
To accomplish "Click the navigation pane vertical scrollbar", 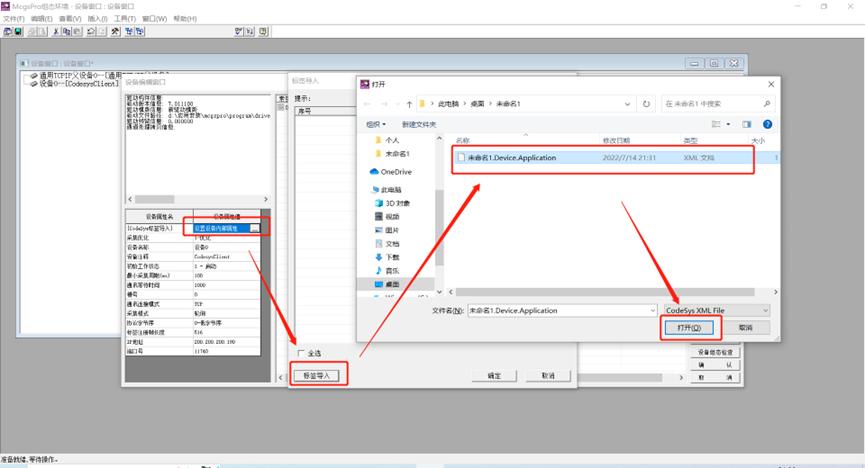I will click(x=439, y=227).
